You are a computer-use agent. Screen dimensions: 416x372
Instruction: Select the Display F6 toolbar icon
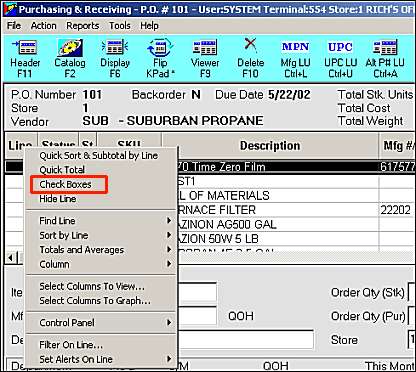click(115, 58)
